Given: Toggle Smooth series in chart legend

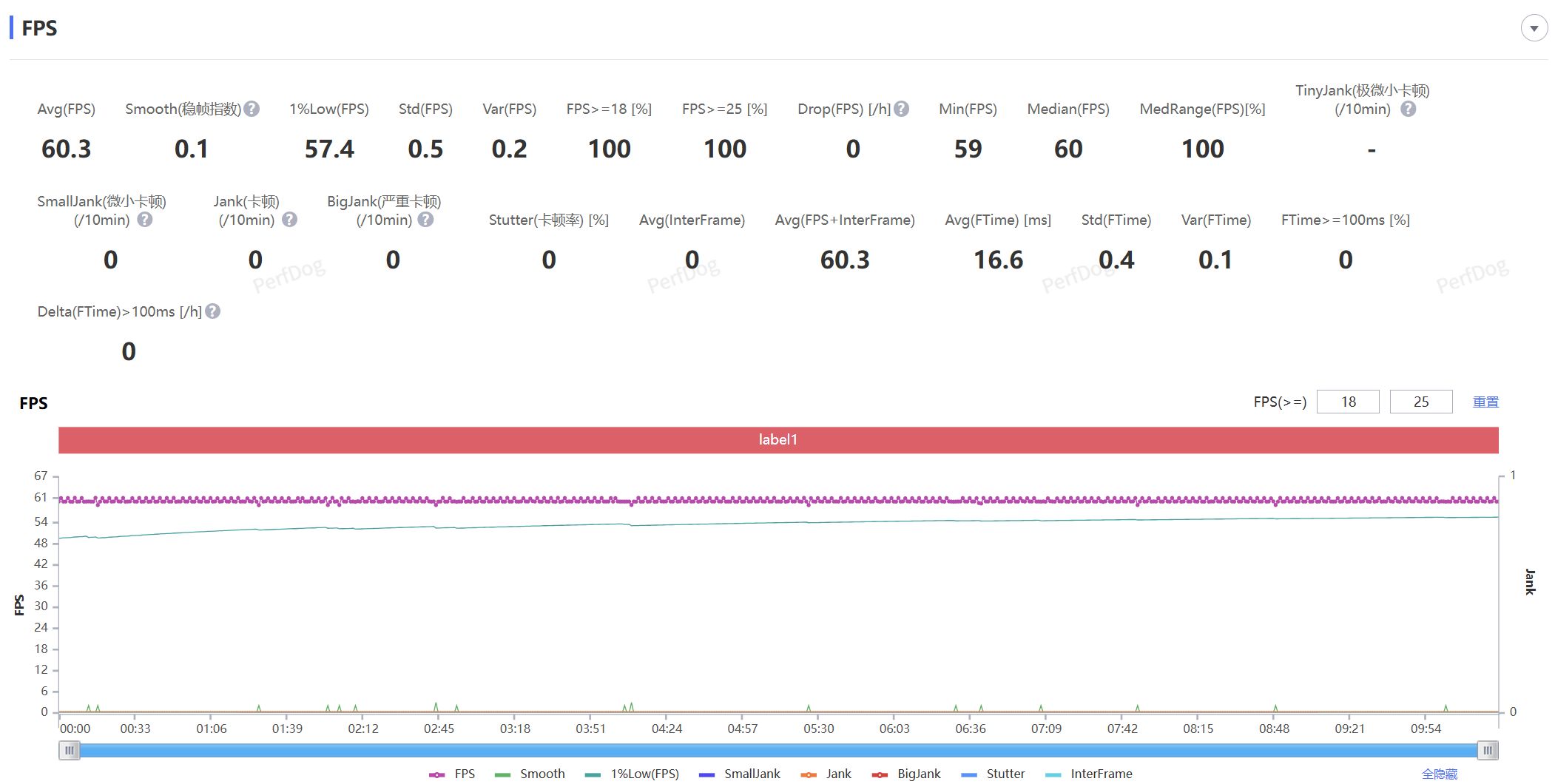Looking at the screenshot, I should point(530,774).
